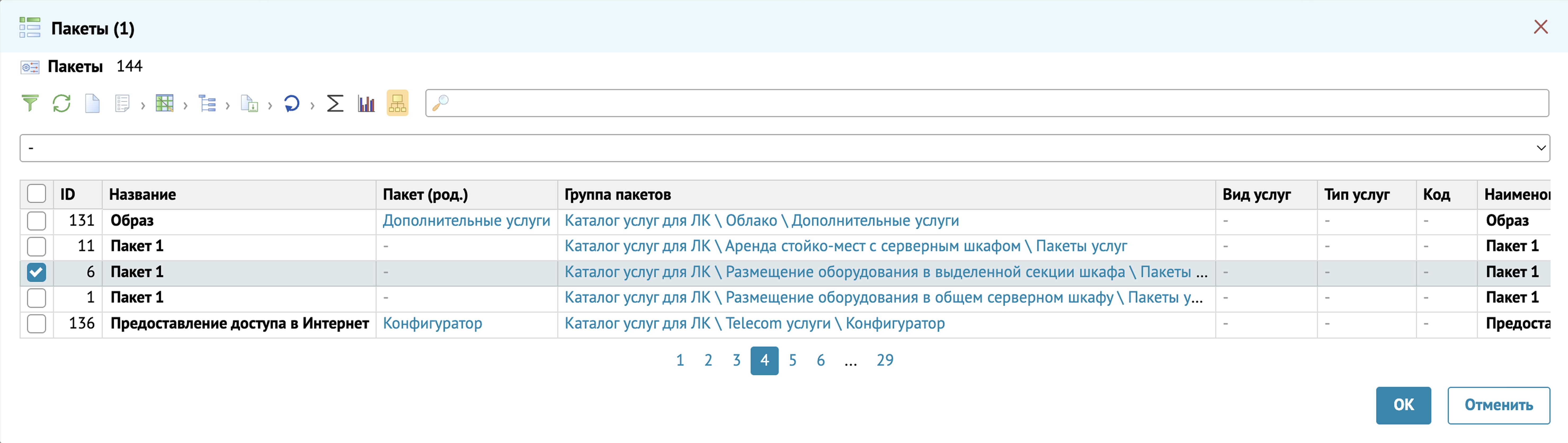1568x443 pixels.
Task: Open the bar chart icon
Action: tap(366, 103)
